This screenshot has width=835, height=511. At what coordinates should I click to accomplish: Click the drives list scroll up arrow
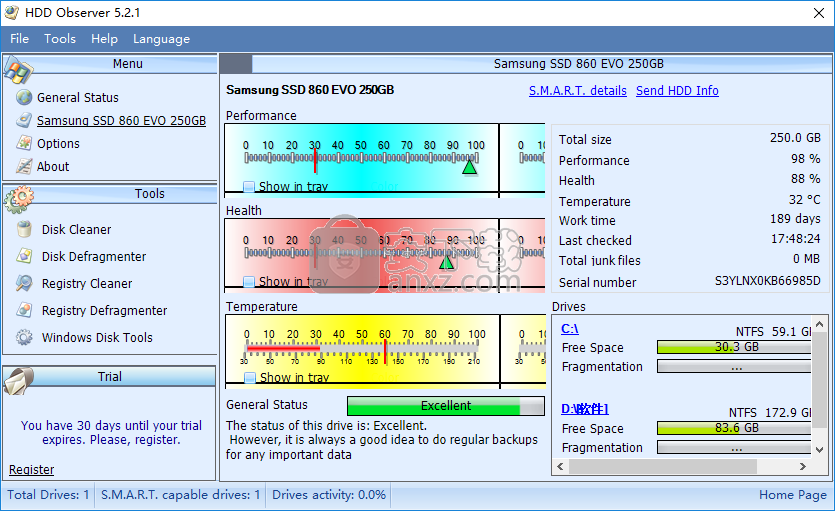pyautogui.click(x=820, y=324)
